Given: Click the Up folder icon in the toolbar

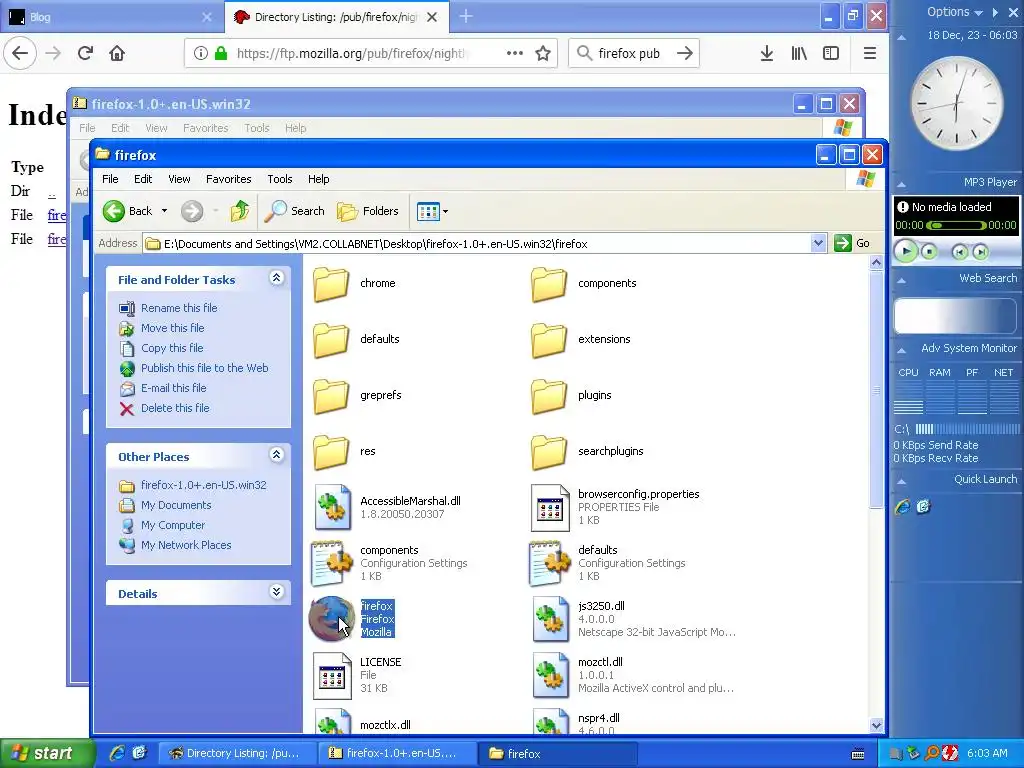Looking at the screenshot, I should point(240,211).
